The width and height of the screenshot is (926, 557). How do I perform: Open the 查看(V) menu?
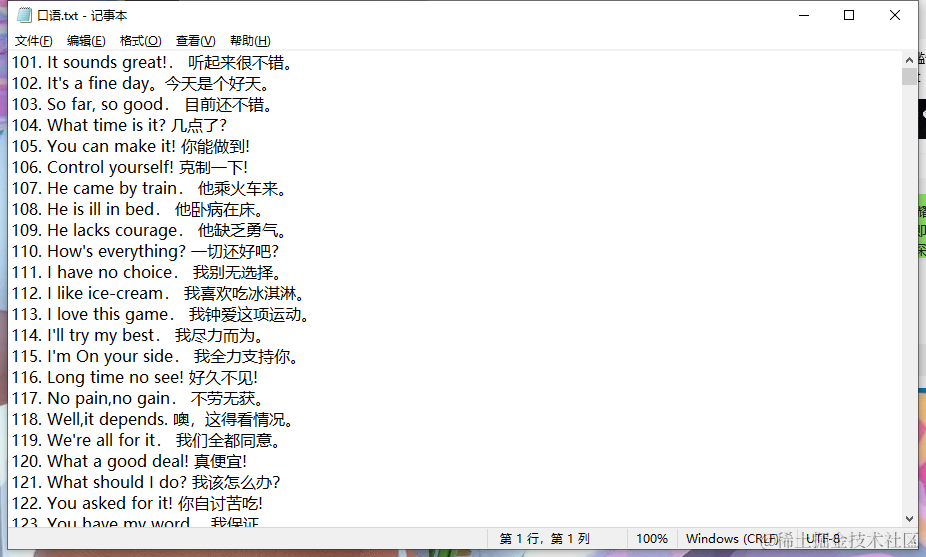tap(195, 41)
